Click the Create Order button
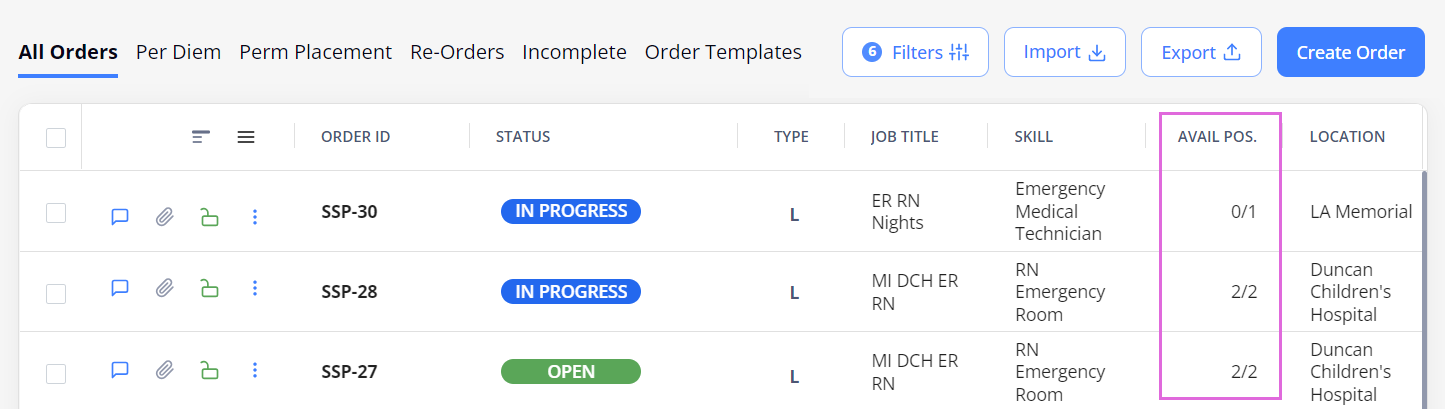 [x=1351, y=52]
